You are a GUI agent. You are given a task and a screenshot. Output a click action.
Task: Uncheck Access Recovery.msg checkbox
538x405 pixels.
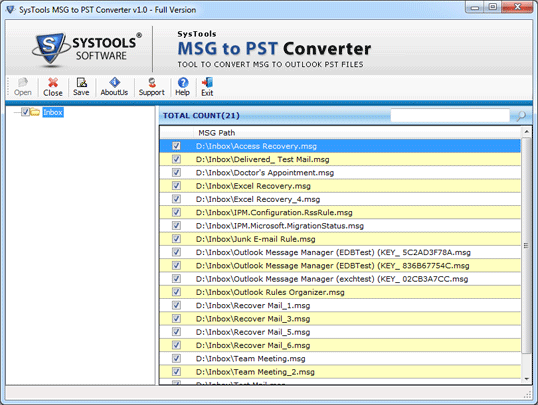176,146
